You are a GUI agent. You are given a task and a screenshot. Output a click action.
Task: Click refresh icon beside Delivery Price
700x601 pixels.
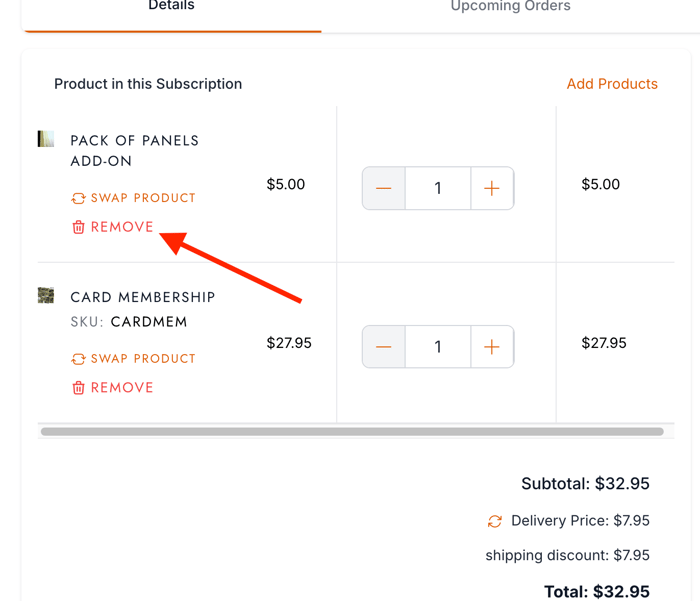click(495, 521)
